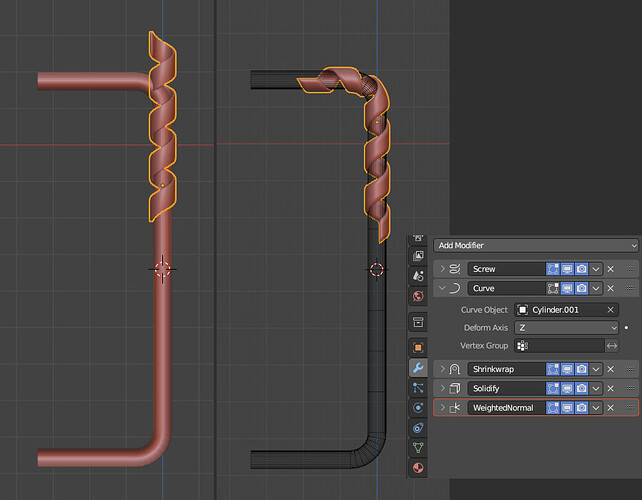Viewport: 642px width, 500px height.
Task: Open the Deform Axis Z dropdown
Action: click(x=566, y=328)
